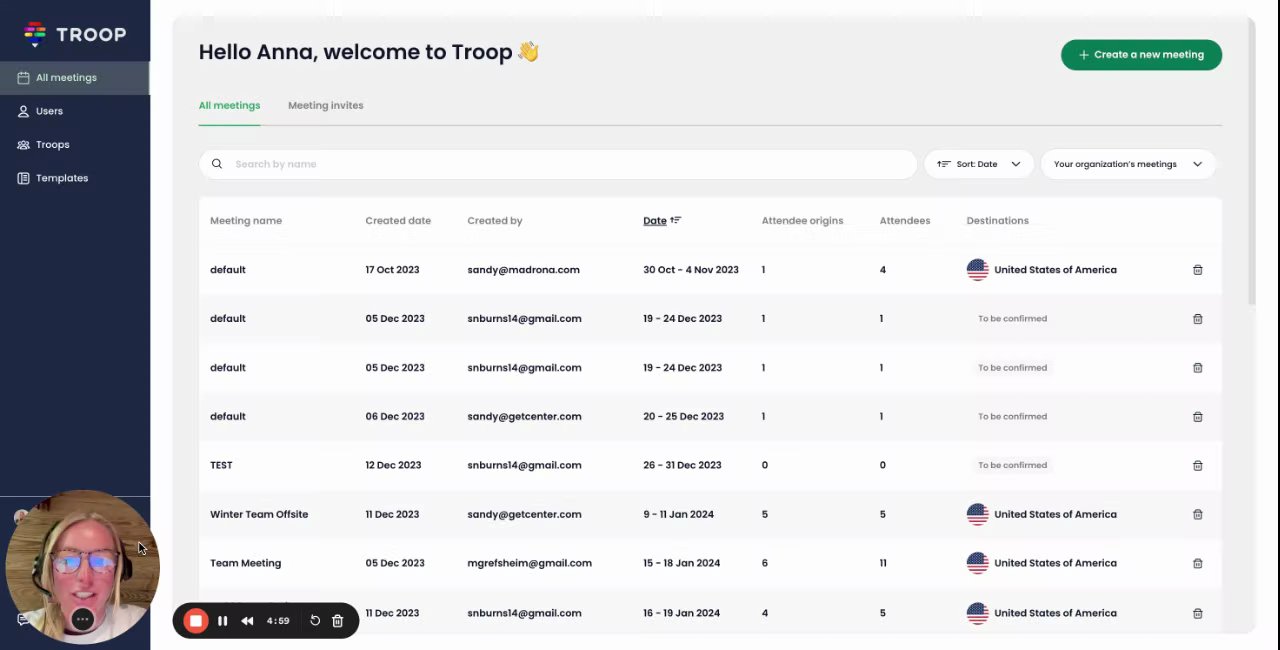
Task: Sort by the Date column header
Action: [654, 221]
